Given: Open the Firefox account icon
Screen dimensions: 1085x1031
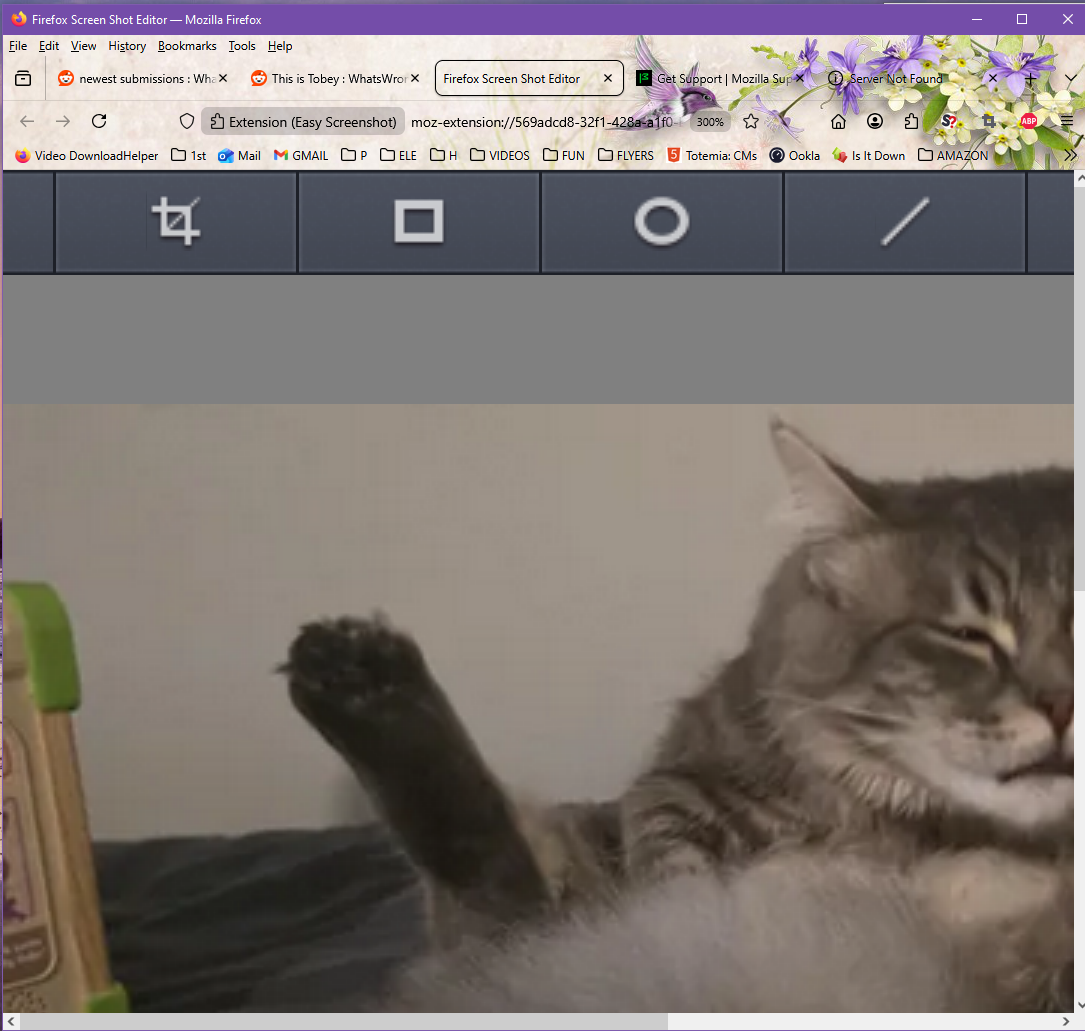Looking at the screenshot, I should pyautogui.click(x=875, y=121).
